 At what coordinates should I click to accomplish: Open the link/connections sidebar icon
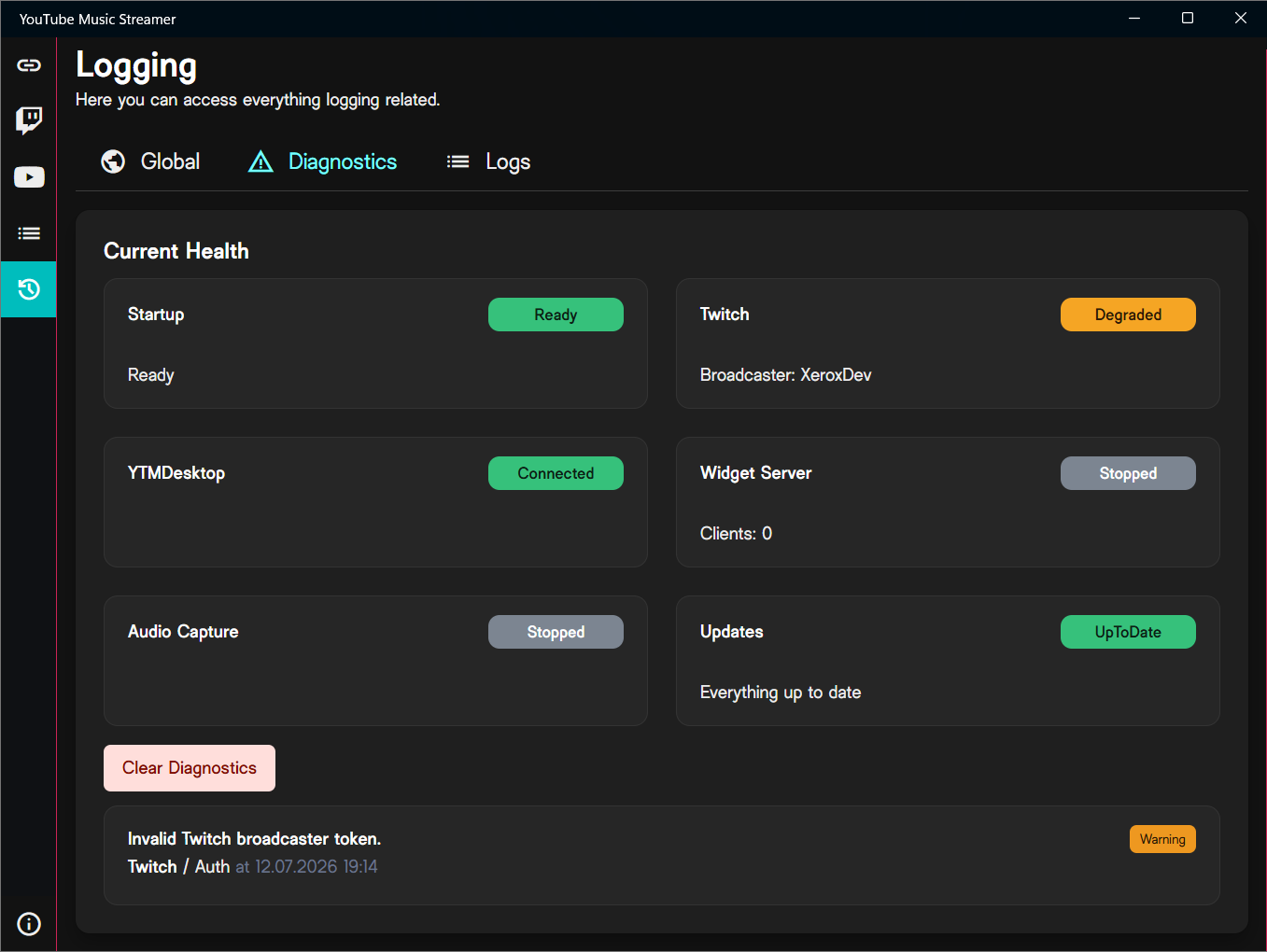(x=29, y=65)
